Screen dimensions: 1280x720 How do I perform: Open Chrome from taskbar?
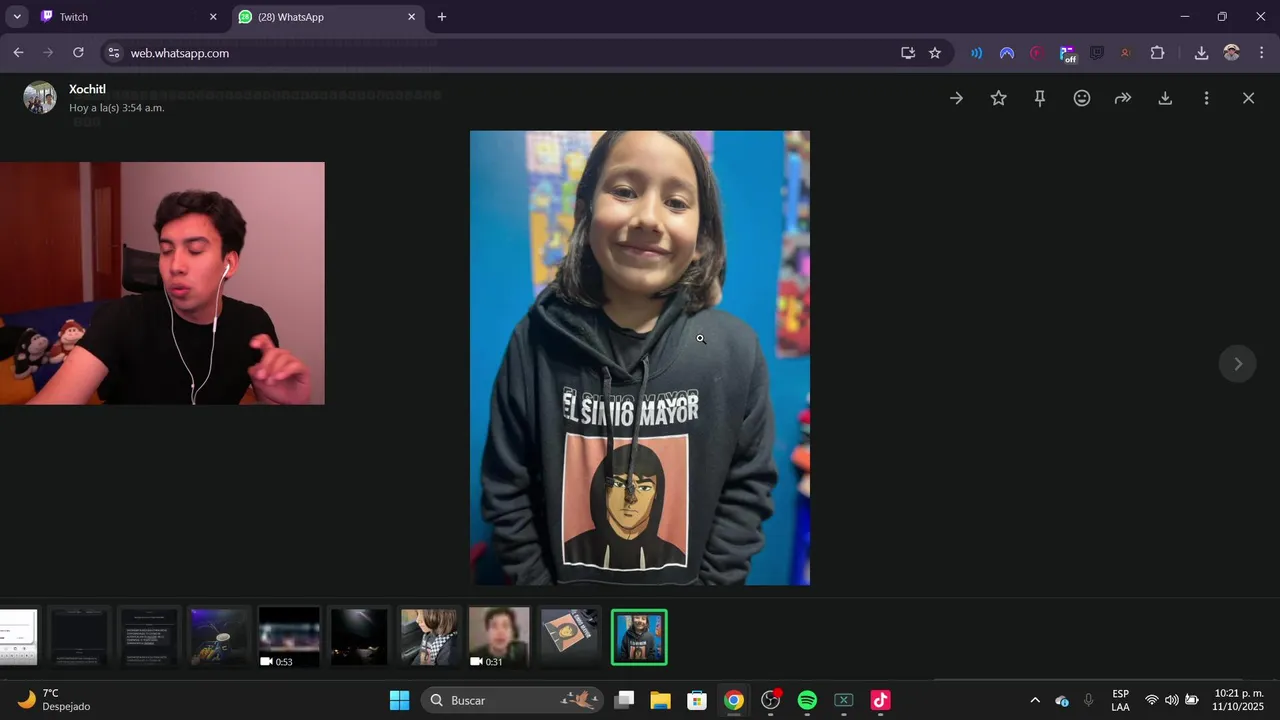click(734, 700)
